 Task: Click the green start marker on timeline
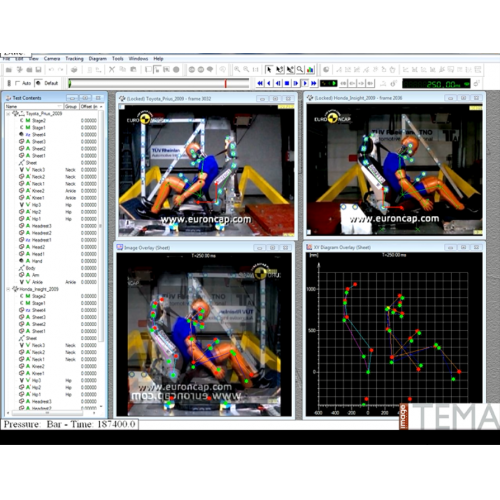click(69, 83)
